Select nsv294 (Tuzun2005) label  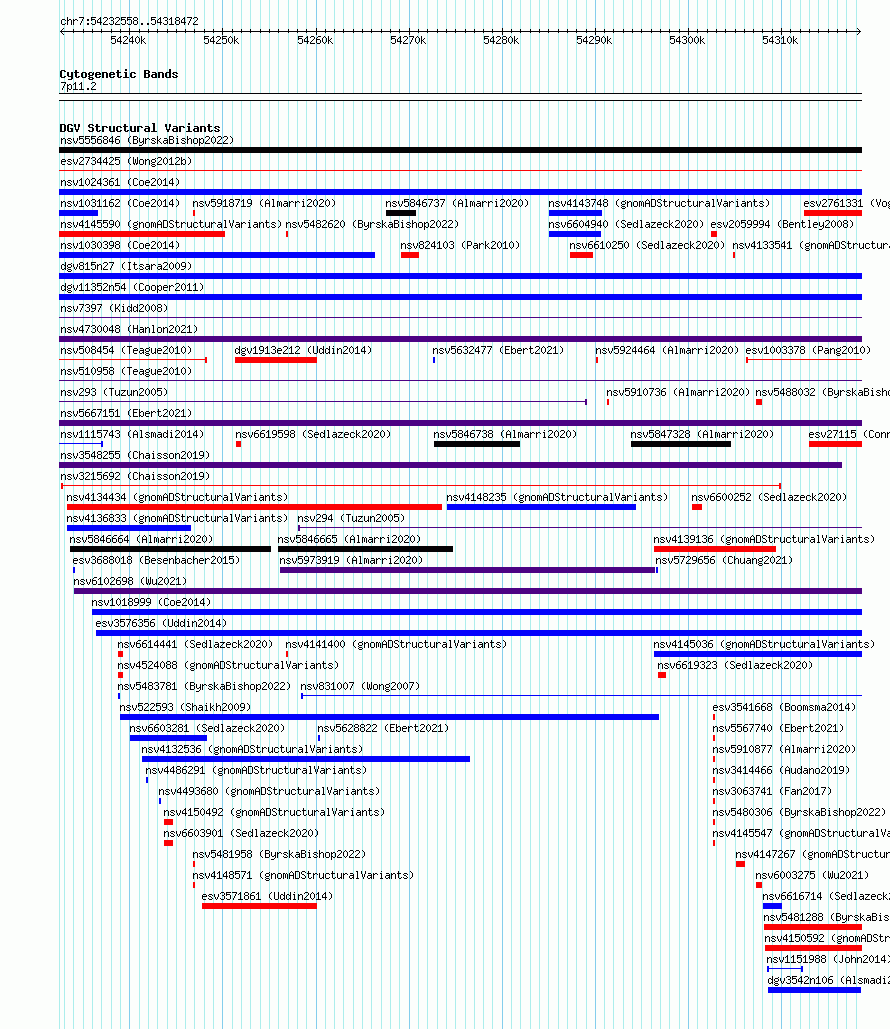(x=351, y=518)
